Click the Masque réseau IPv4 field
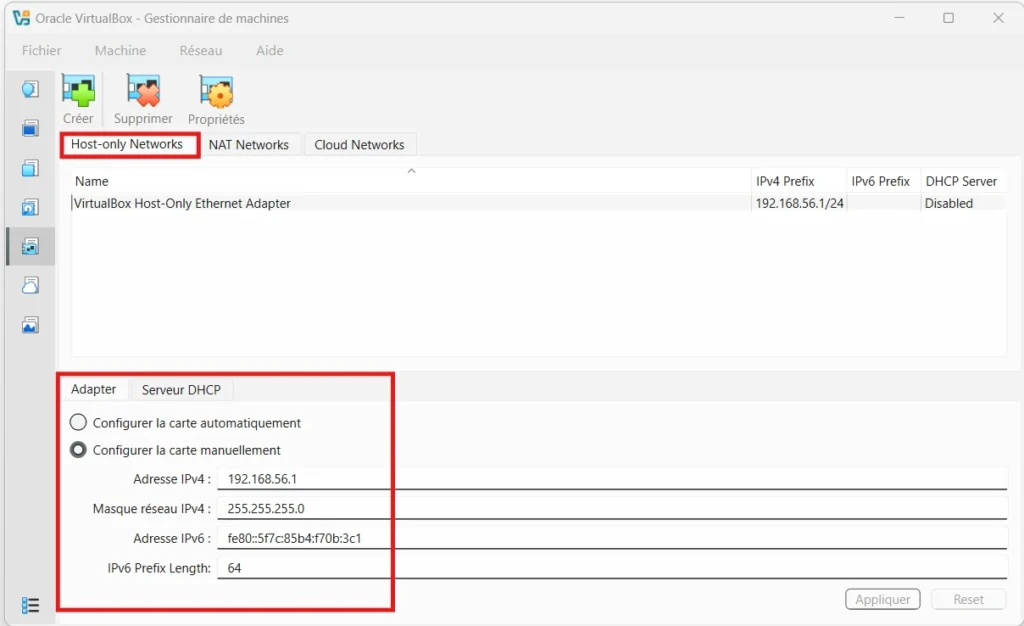This screenshot has height=626, width=1024. tap(612, 509)
